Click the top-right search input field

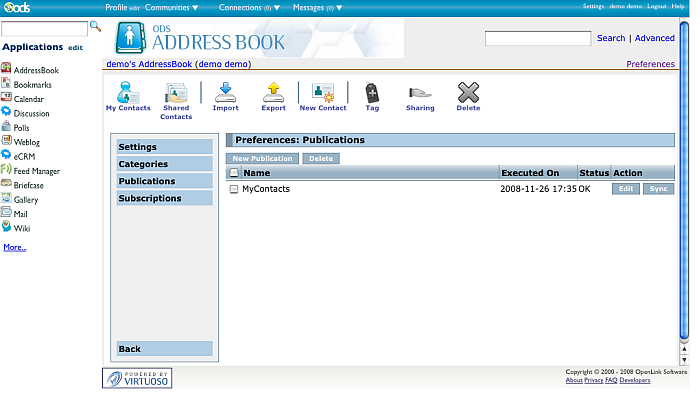tap(538, 38)
